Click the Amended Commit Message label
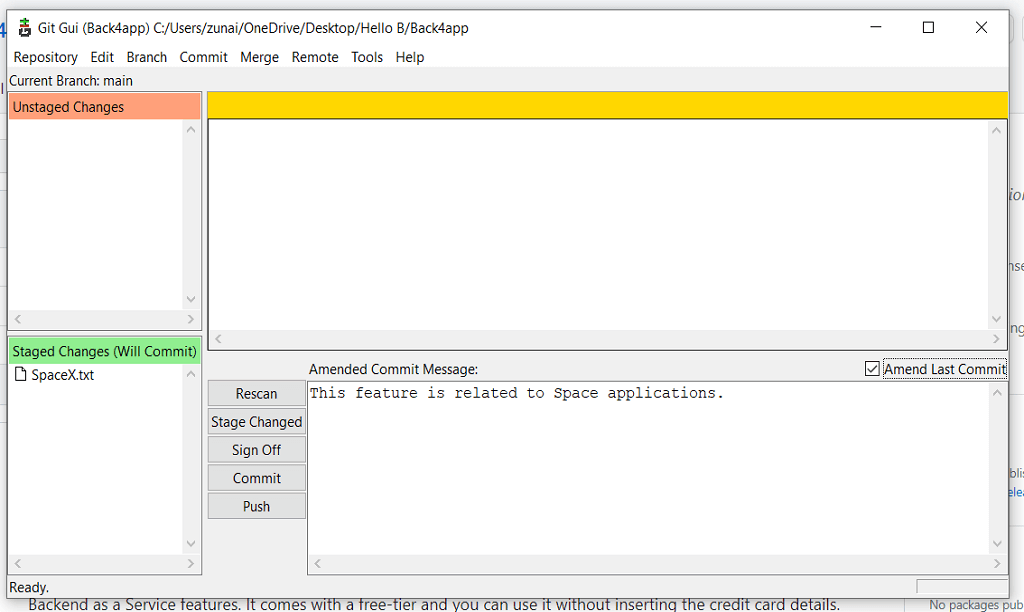 click(393, 370)
